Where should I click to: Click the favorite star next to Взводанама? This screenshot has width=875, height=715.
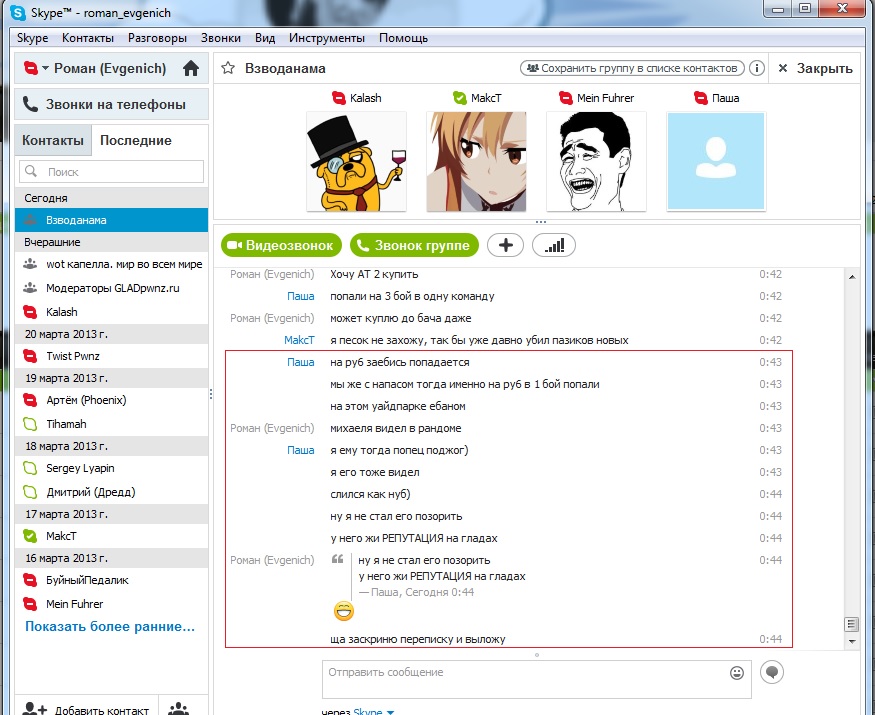tap(228, 68)
